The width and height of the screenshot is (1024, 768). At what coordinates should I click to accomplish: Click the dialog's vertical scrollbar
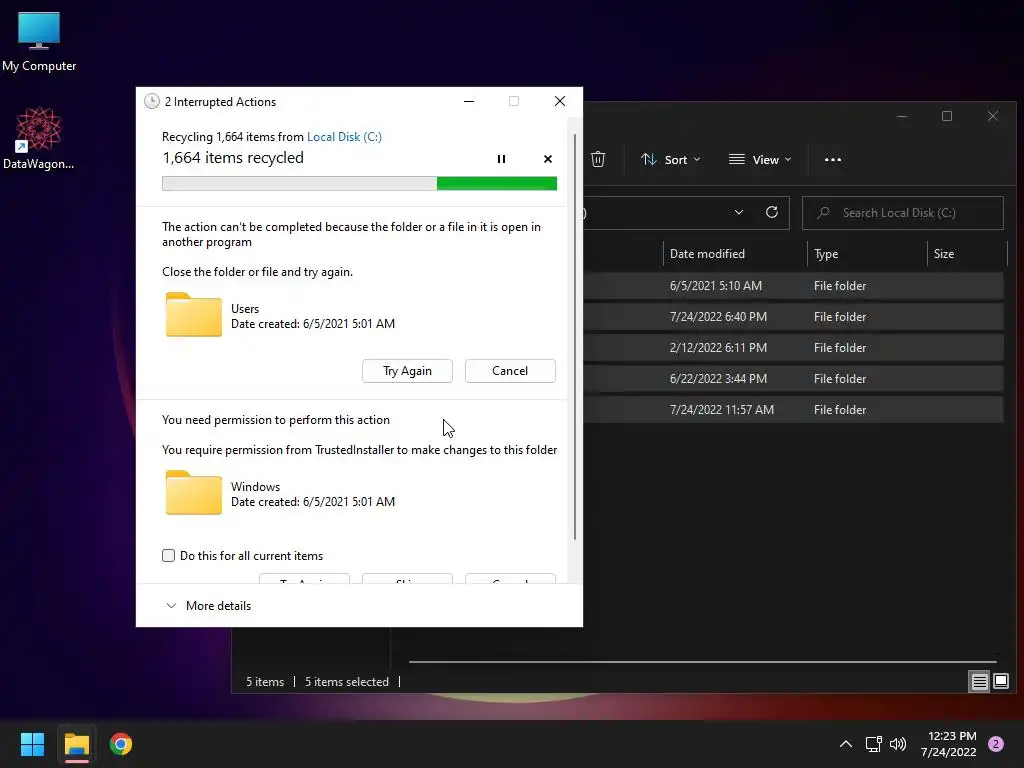pos(575,337)
